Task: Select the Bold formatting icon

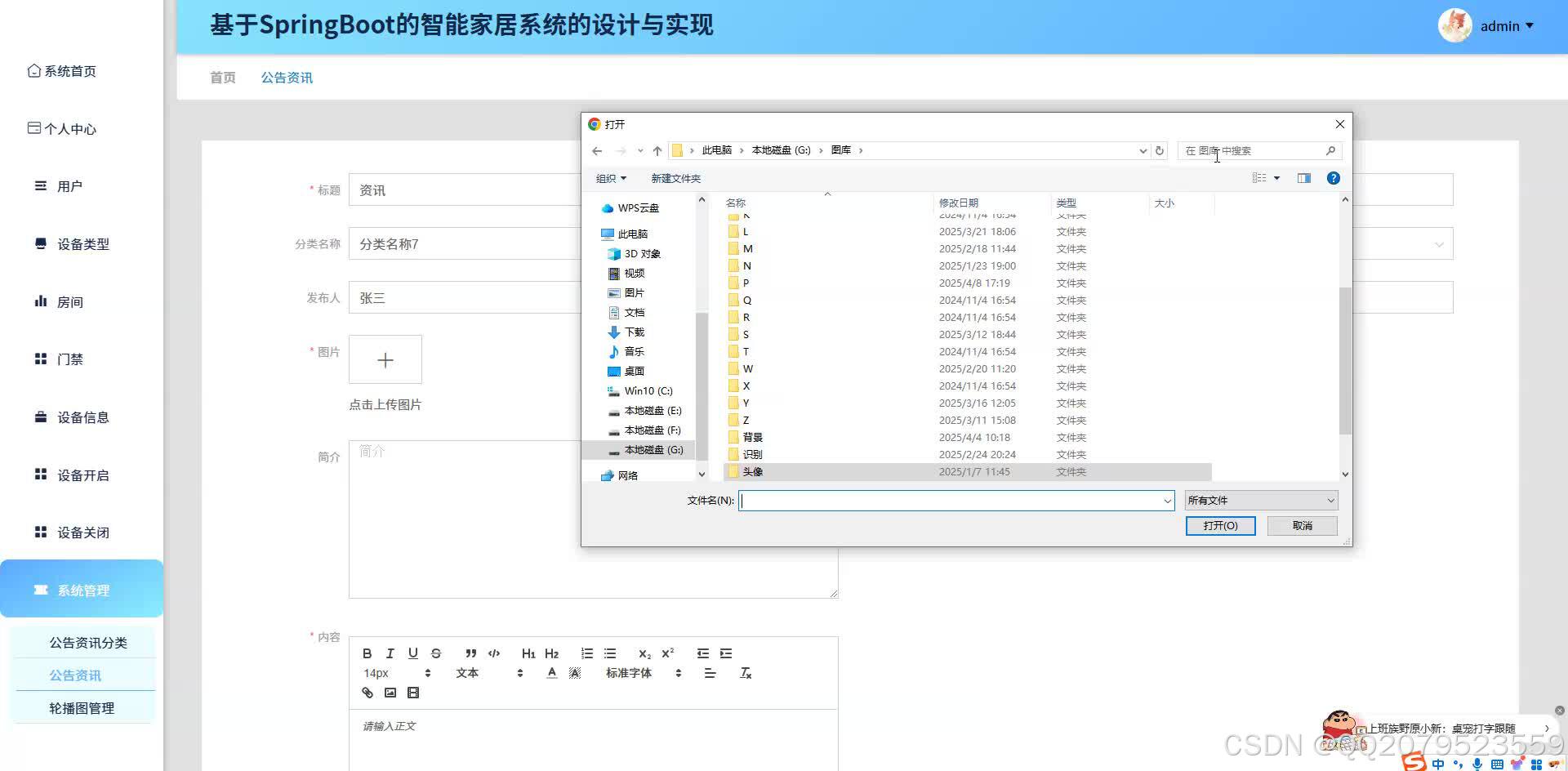Action: (367, 653)
